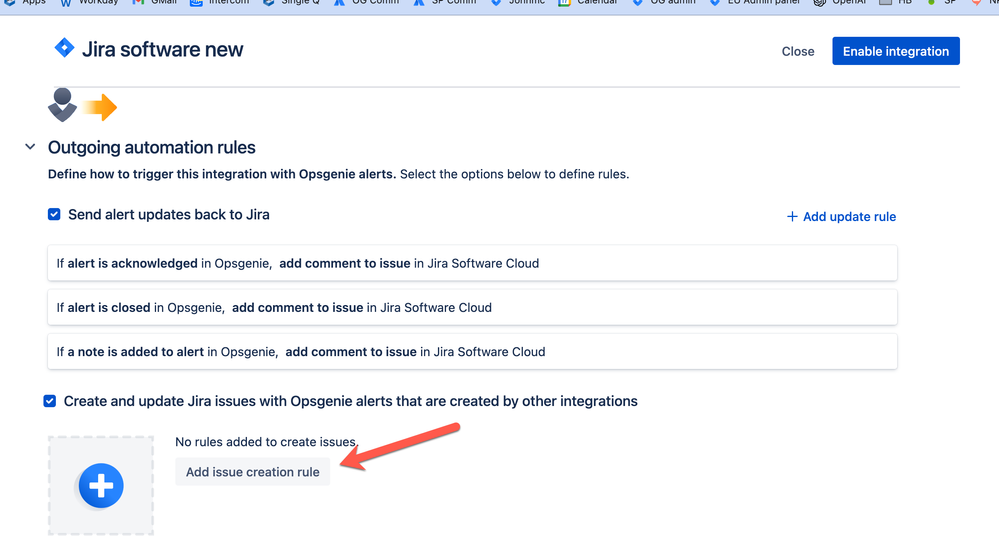
Task: Click the Opsgenie person icon below title
Action: [x=62, y=105]
